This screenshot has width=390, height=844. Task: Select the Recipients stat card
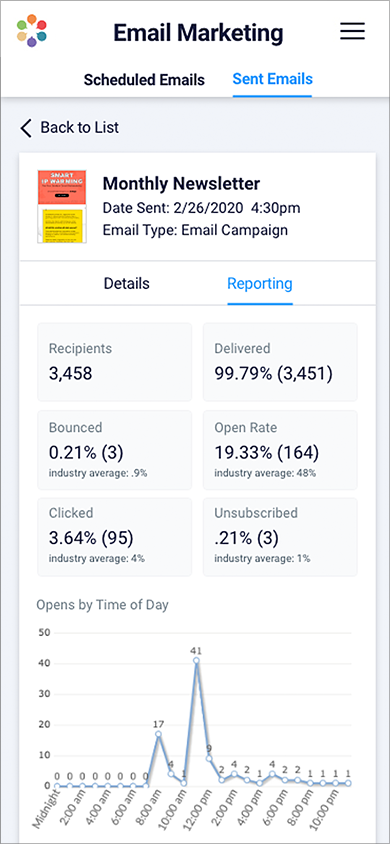(x=114, y=362)
